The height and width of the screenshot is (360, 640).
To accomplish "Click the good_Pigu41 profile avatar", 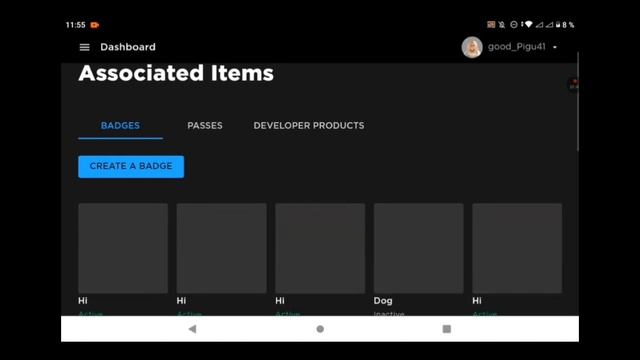I will [x=472, y=47].
